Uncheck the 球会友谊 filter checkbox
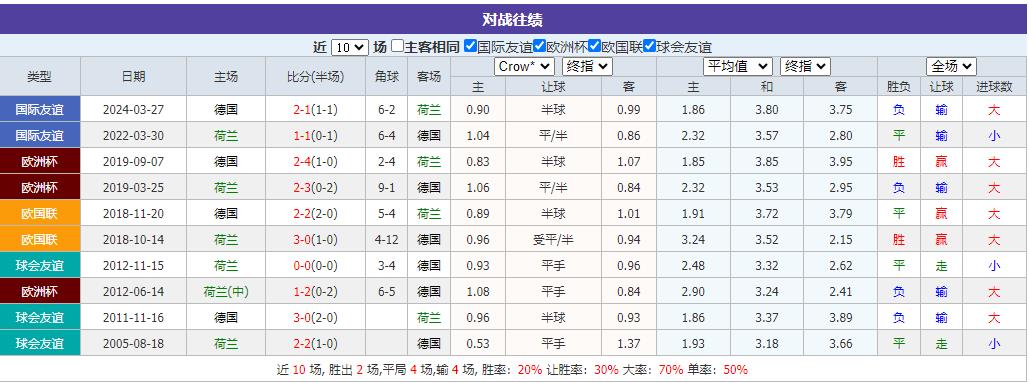 pos(650,46)
